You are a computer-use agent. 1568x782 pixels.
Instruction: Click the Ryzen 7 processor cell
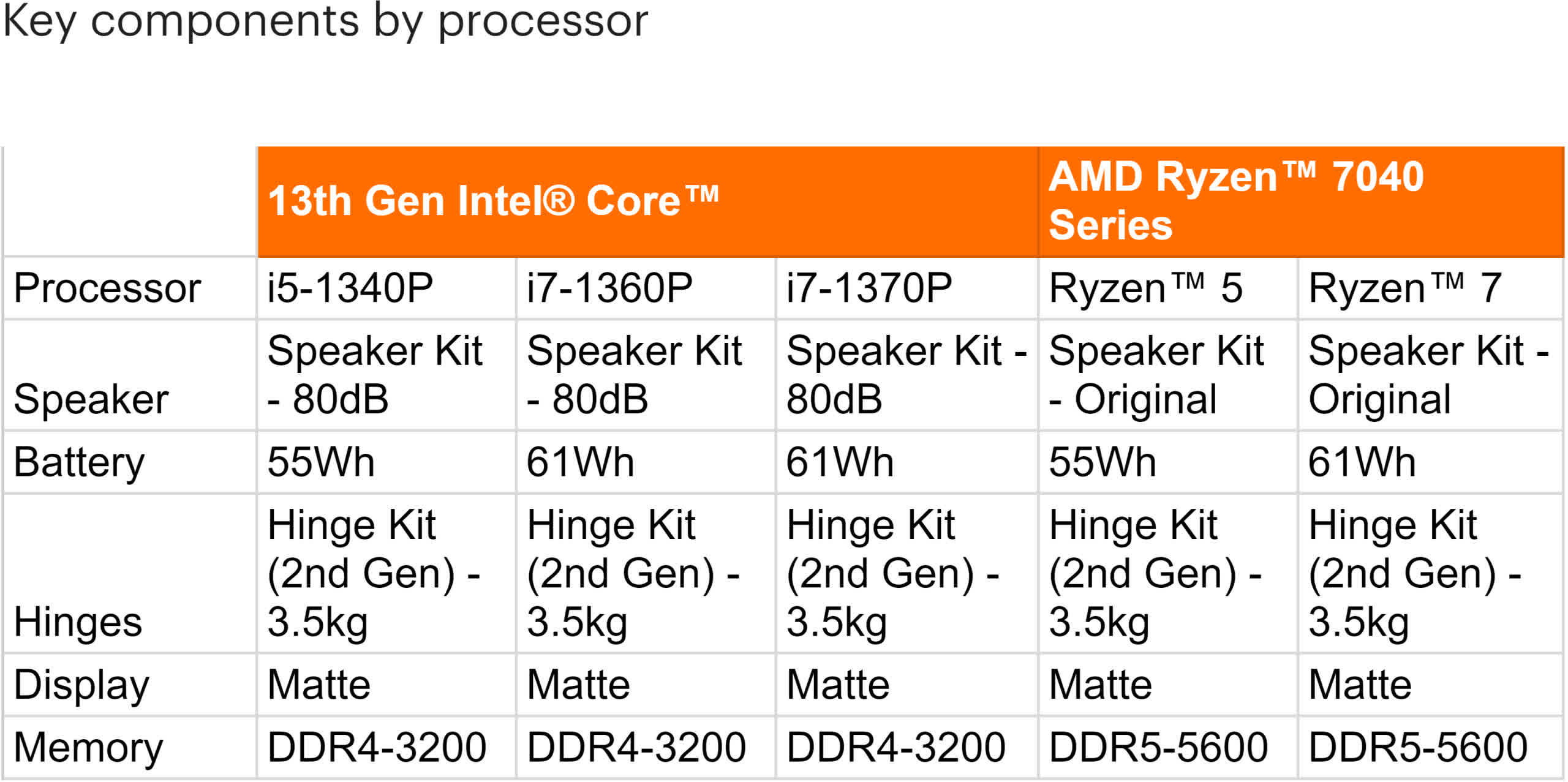1431,288
